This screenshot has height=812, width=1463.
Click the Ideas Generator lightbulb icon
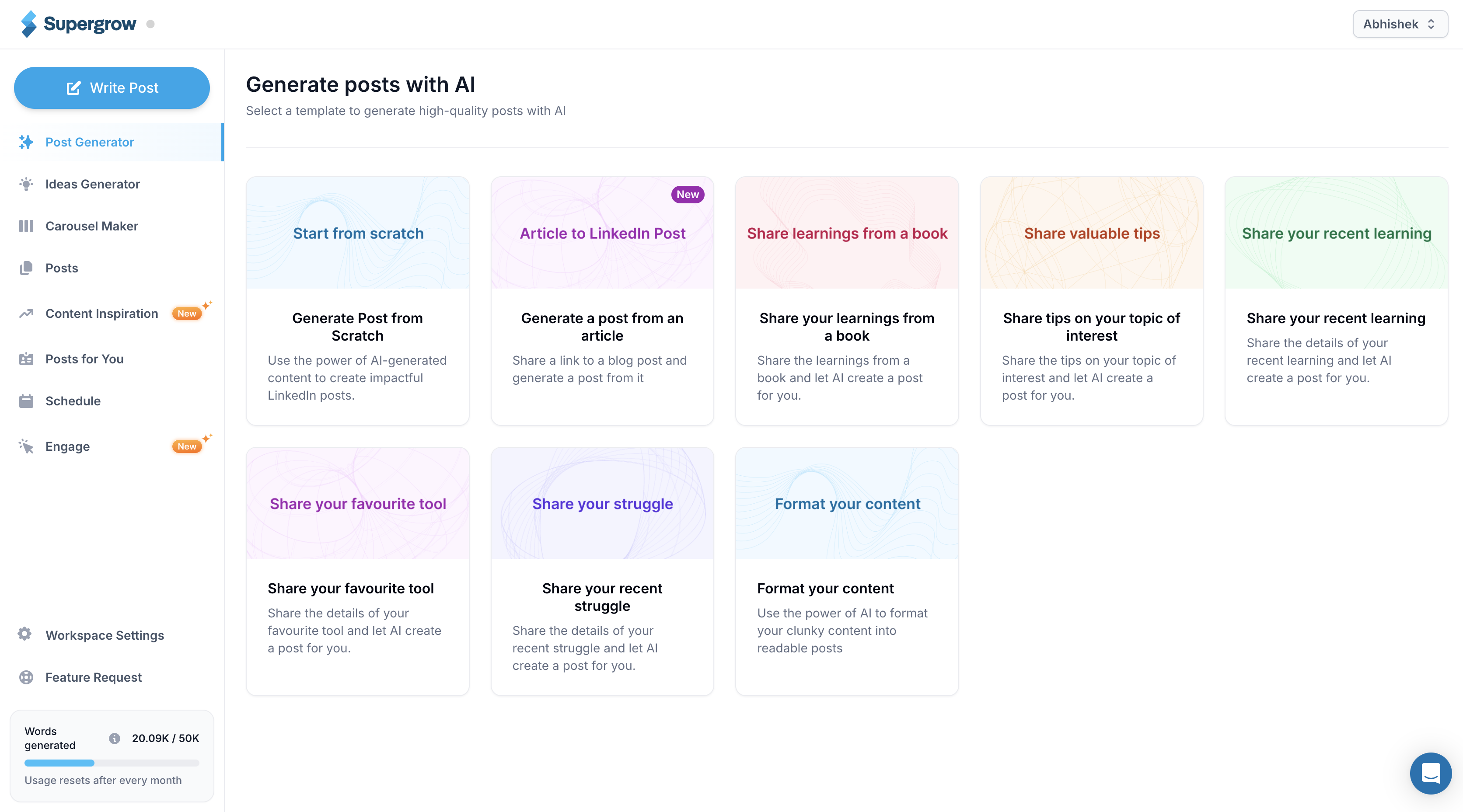[26, 184]
